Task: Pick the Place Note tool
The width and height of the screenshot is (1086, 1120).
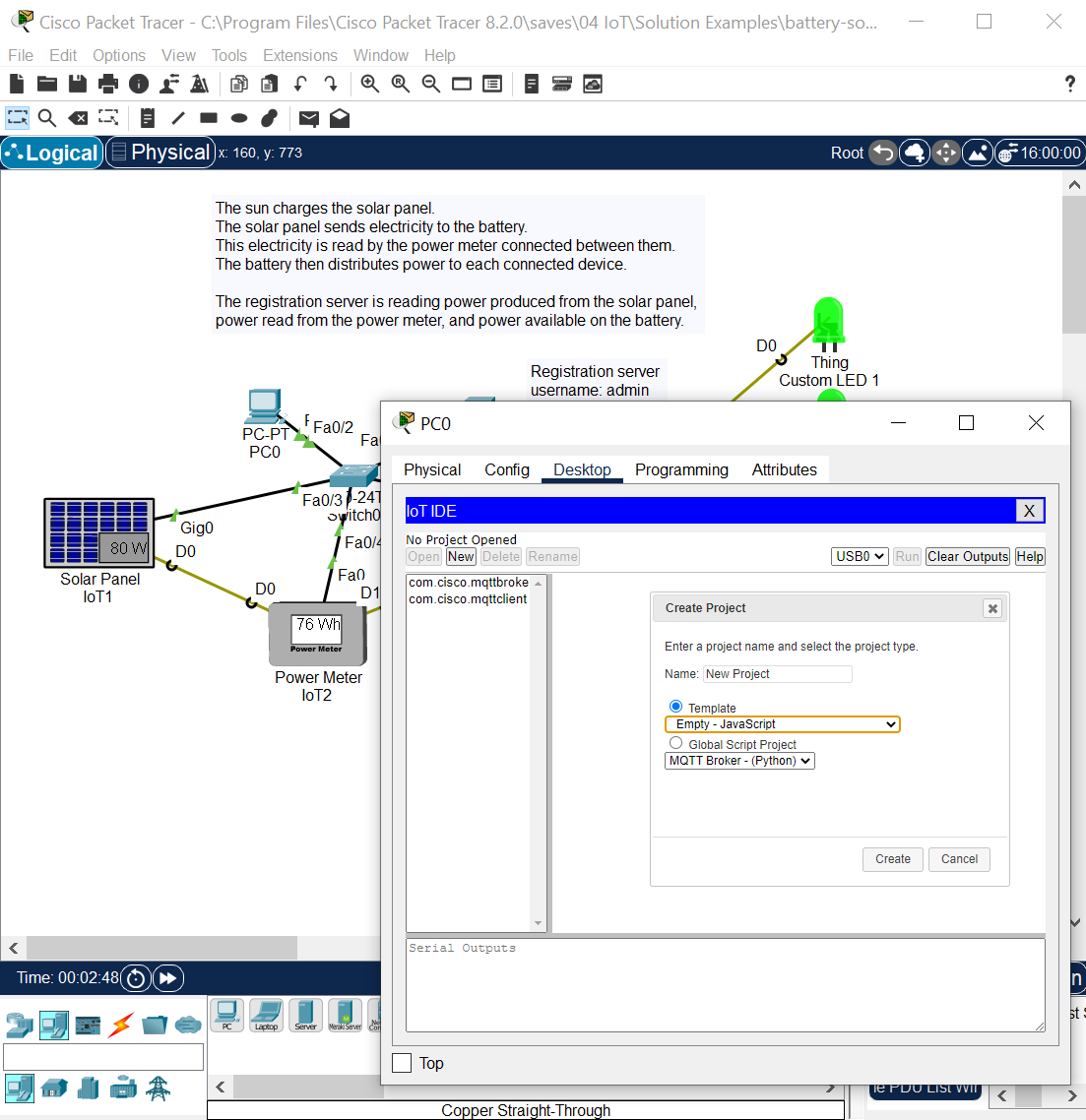Action: click(147, 118)
